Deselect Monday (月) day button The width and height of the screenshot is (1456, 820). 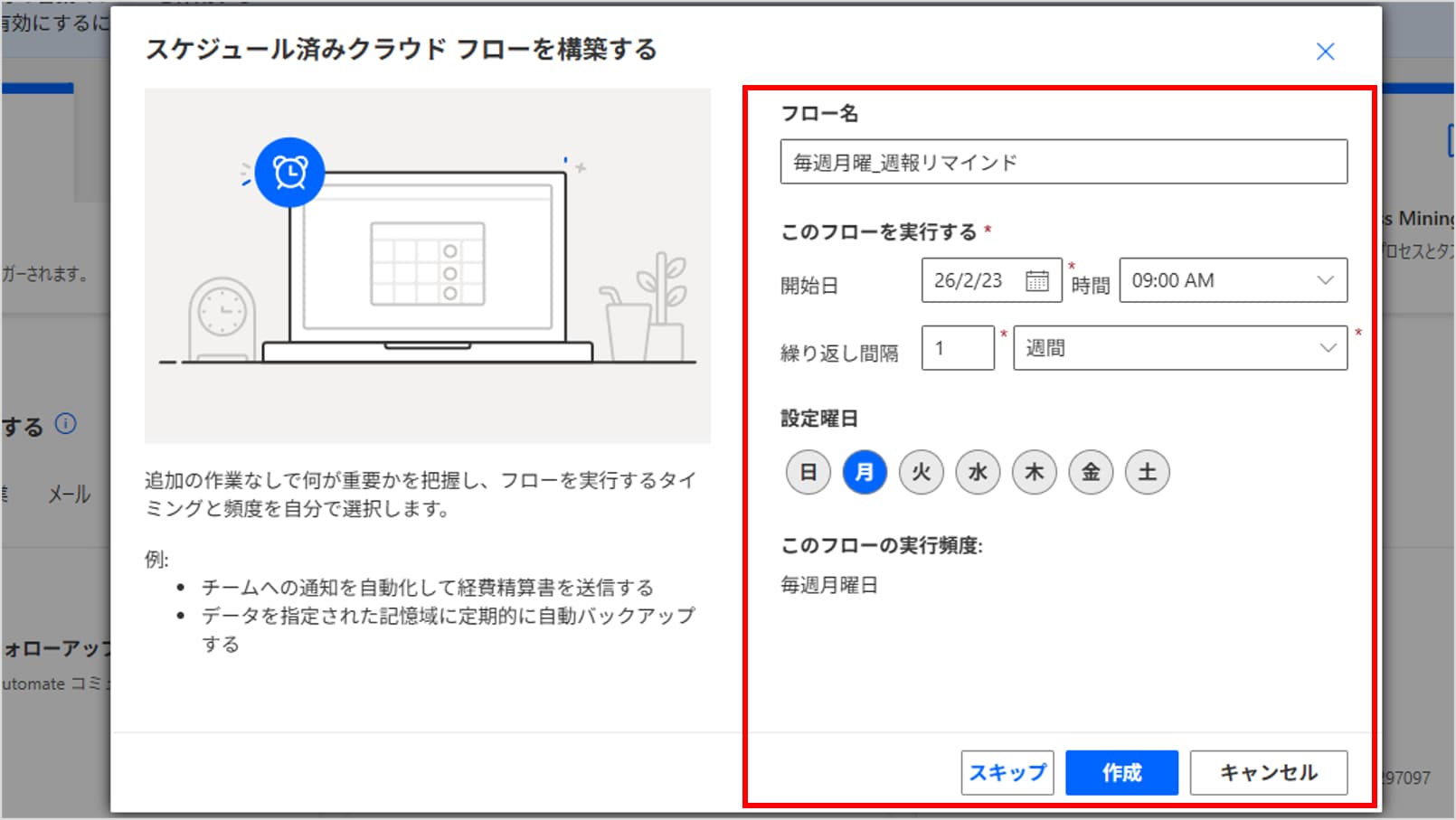[x=865, y=472]
